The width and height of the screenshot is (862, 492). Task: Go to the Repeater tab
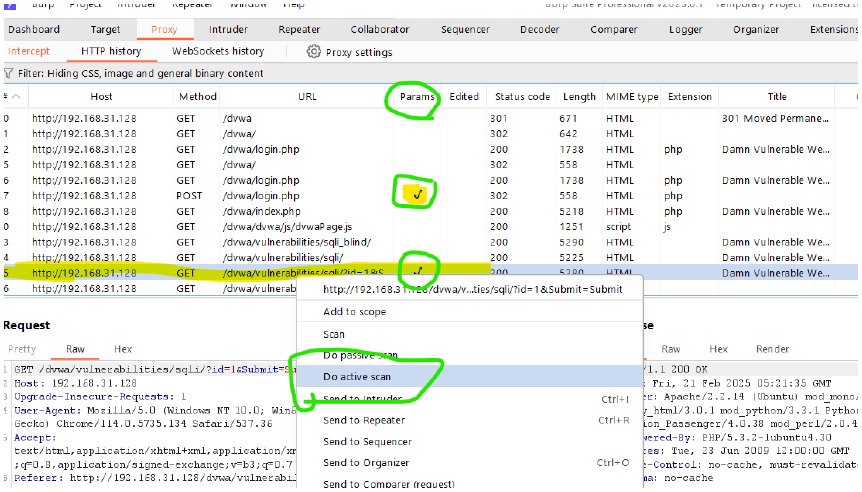coord(299,29)
